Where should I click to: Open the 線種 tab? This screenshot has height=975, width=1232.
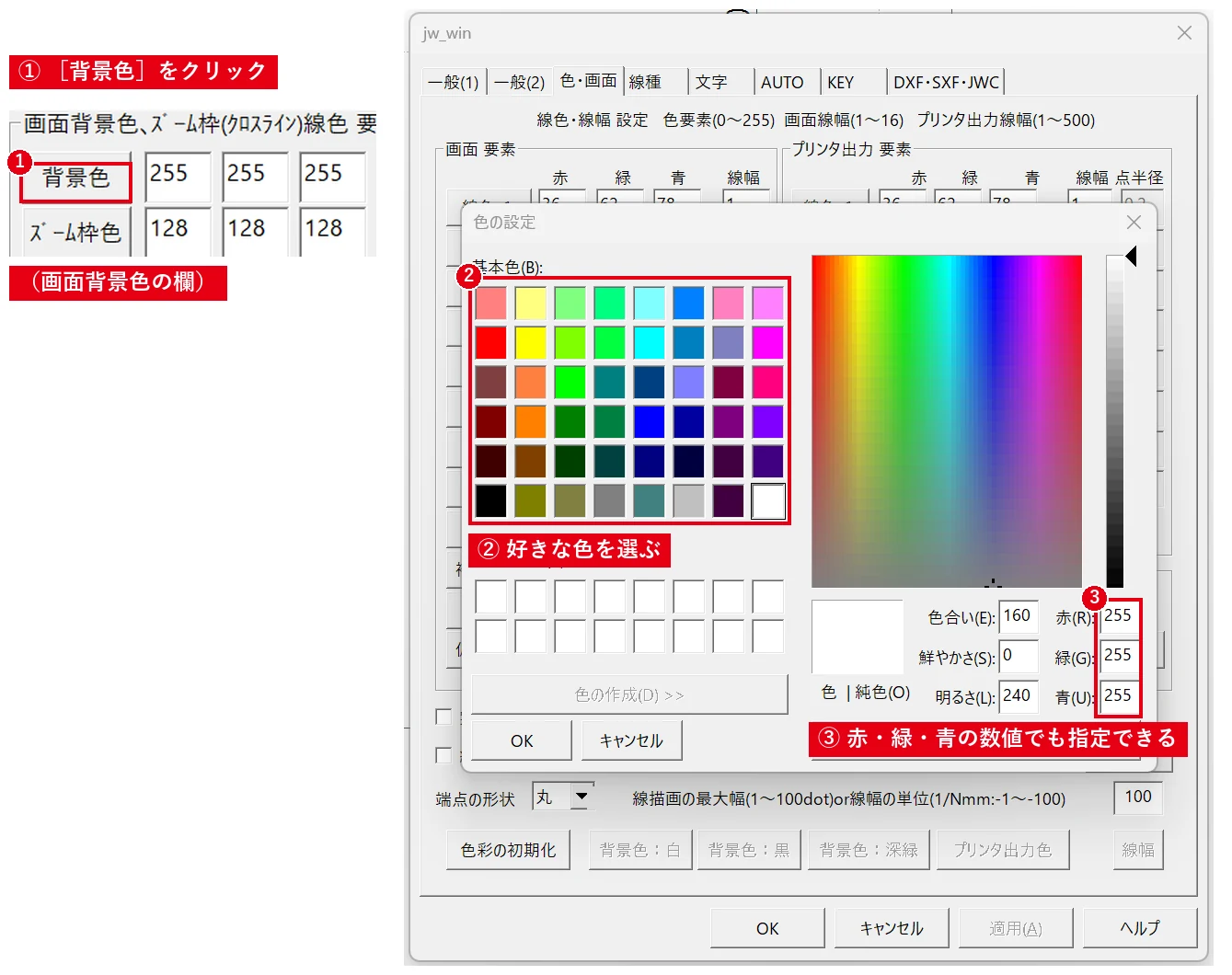[655, 83]
